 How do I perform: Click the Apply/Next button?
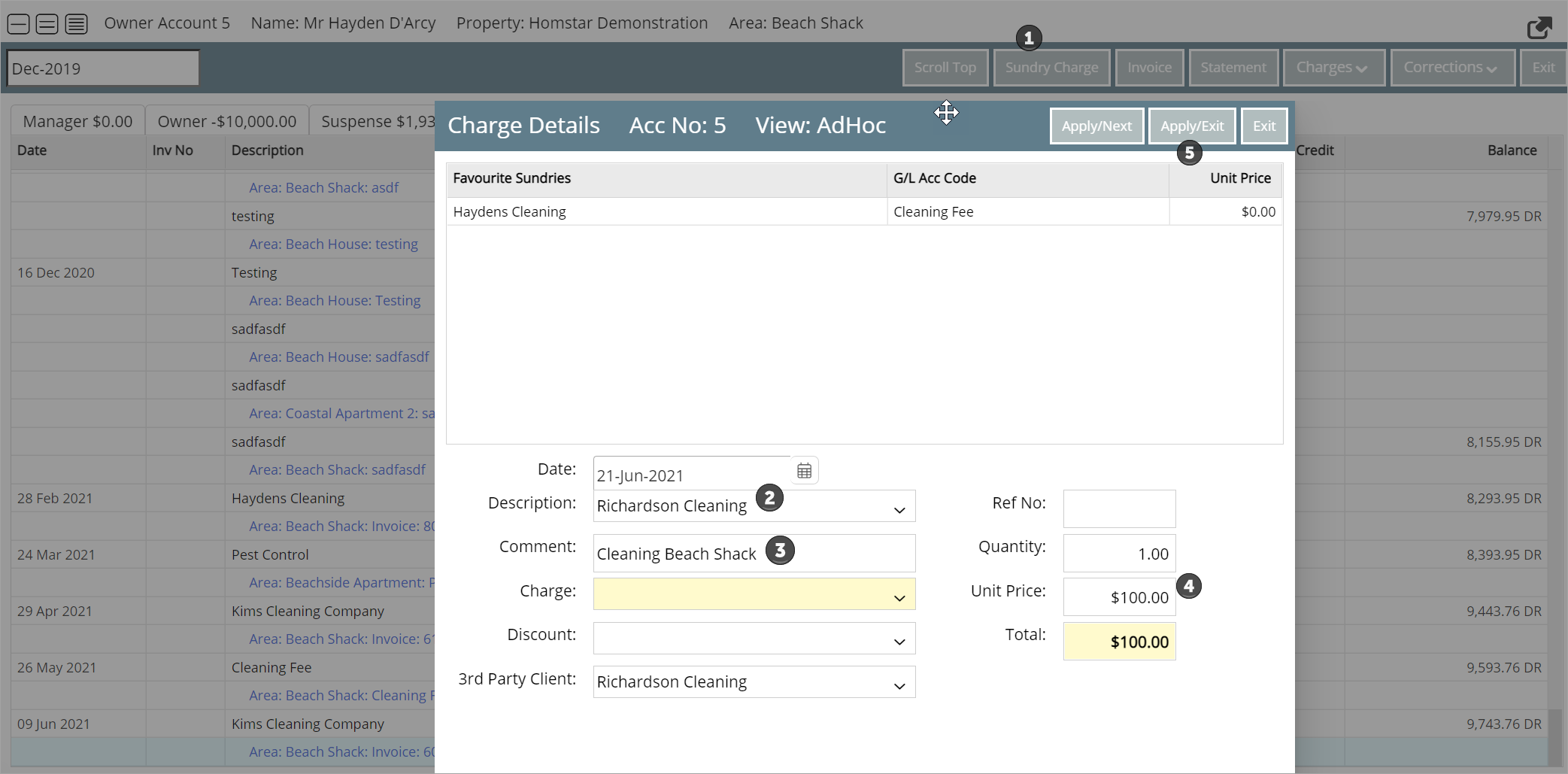[x=1096, y=126]
